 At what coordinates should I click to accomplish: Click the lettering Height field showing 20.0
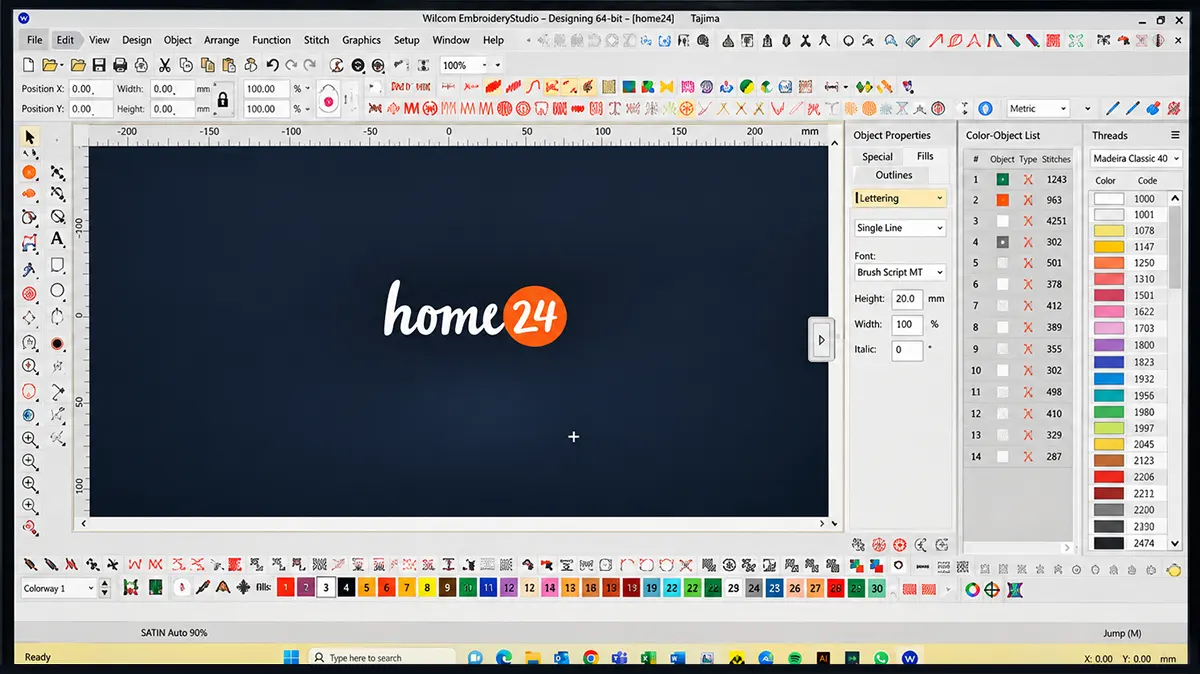tap(908, 298)
